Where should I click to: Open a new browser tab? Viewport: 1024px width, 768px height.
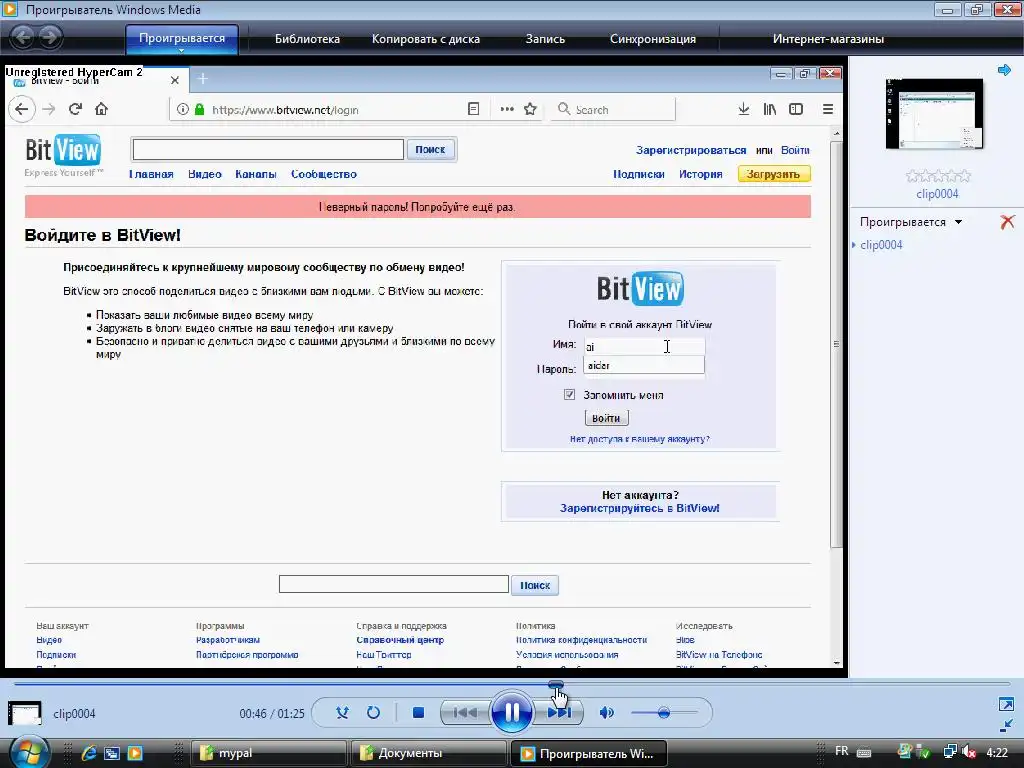[x=202, y=79]
